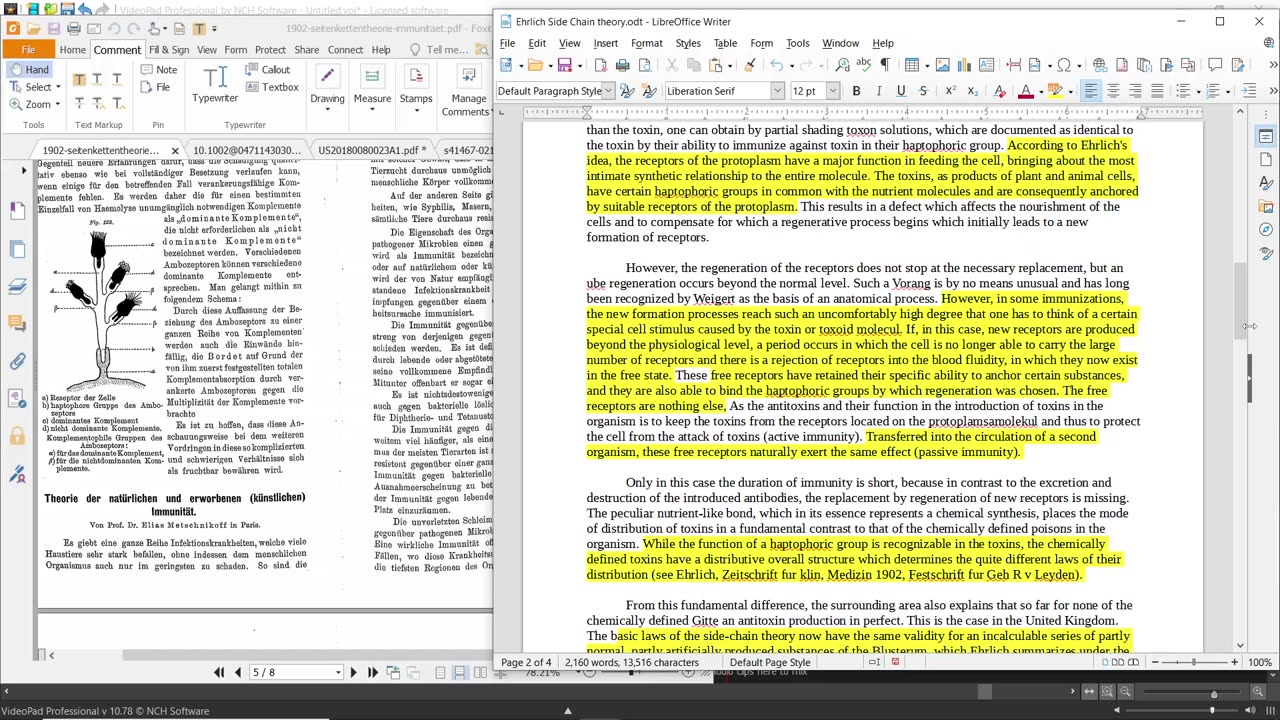Insert hyperlink in Writer
The image size is (1280, 720).
tap(1099, 65)
